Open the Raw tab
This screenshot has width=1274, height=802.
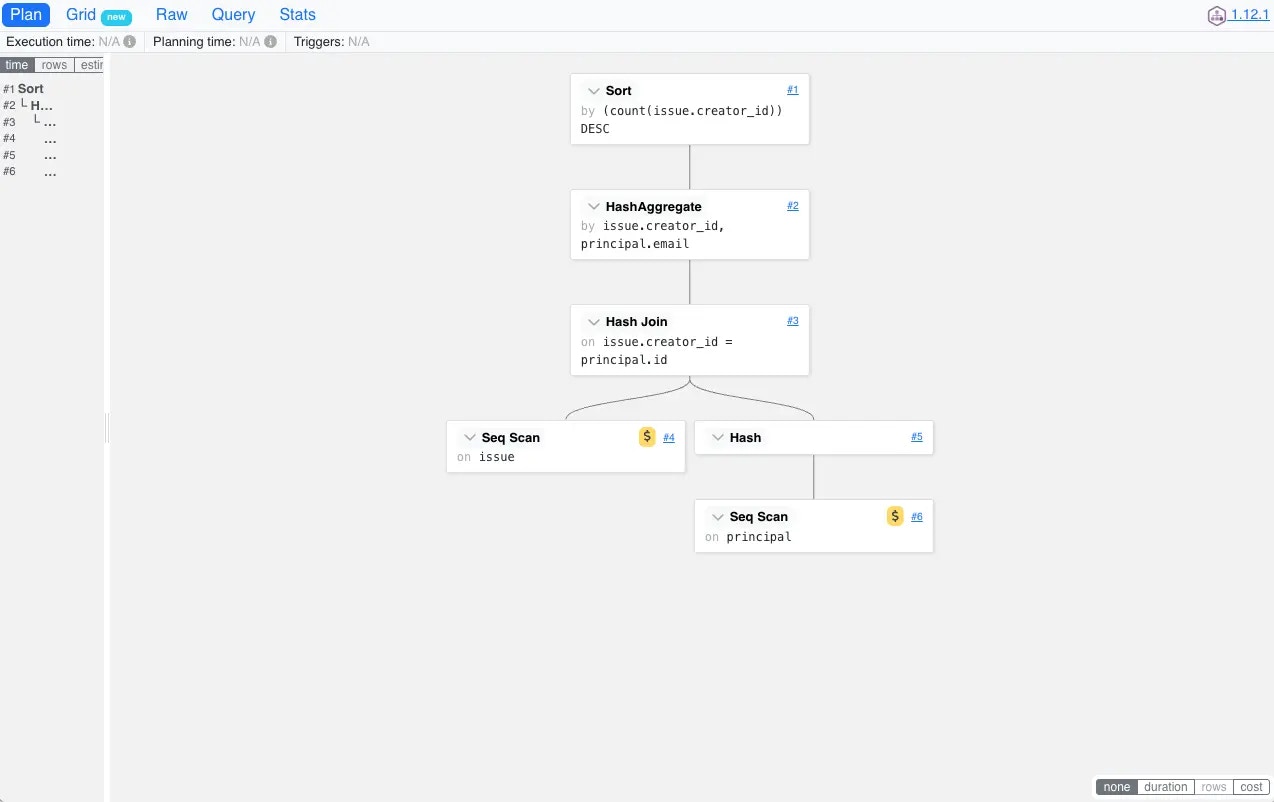click(x=172, y=15)
